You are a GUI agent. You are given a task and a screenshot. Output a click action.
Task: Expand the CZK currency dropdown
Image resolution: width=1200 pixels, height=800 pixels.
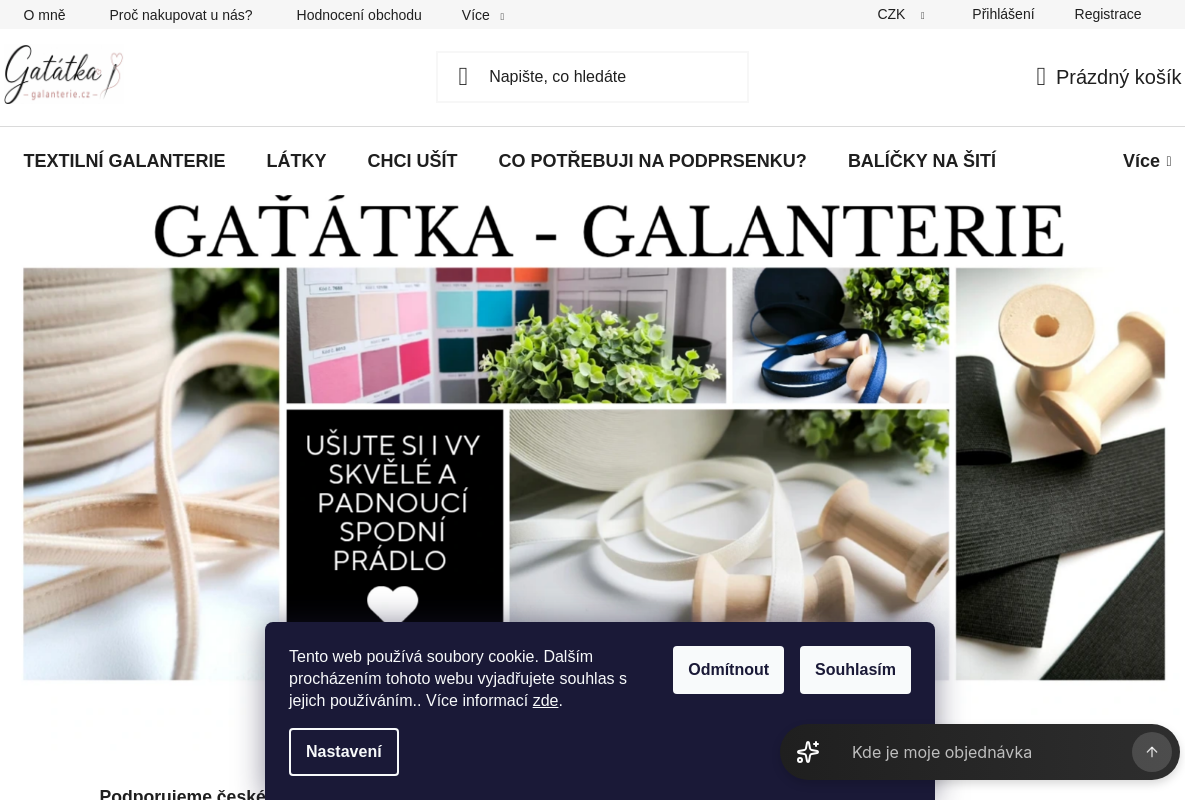pyautogui.click(x=901, y=14)
